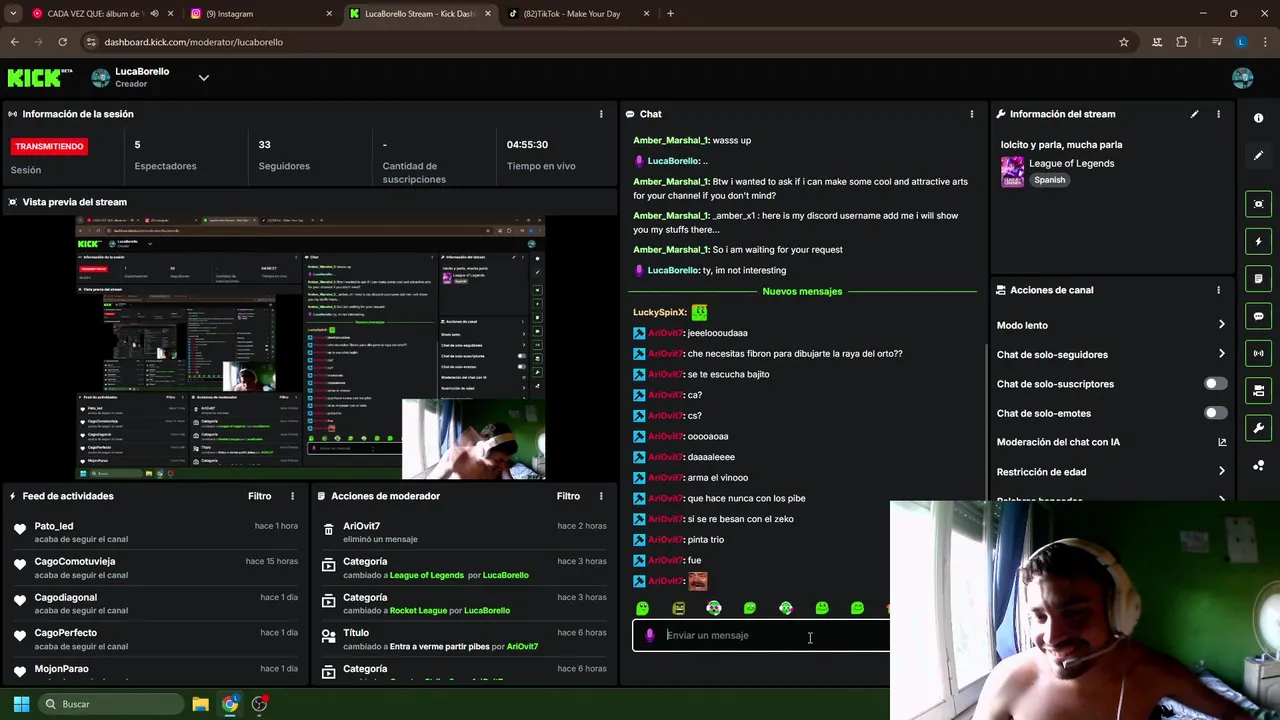The height and width of the screenshot is (720, 1280).
Task: Click the TRANSMITIENDO status badge
Action: pyautogui.click(x=49, y=146)
